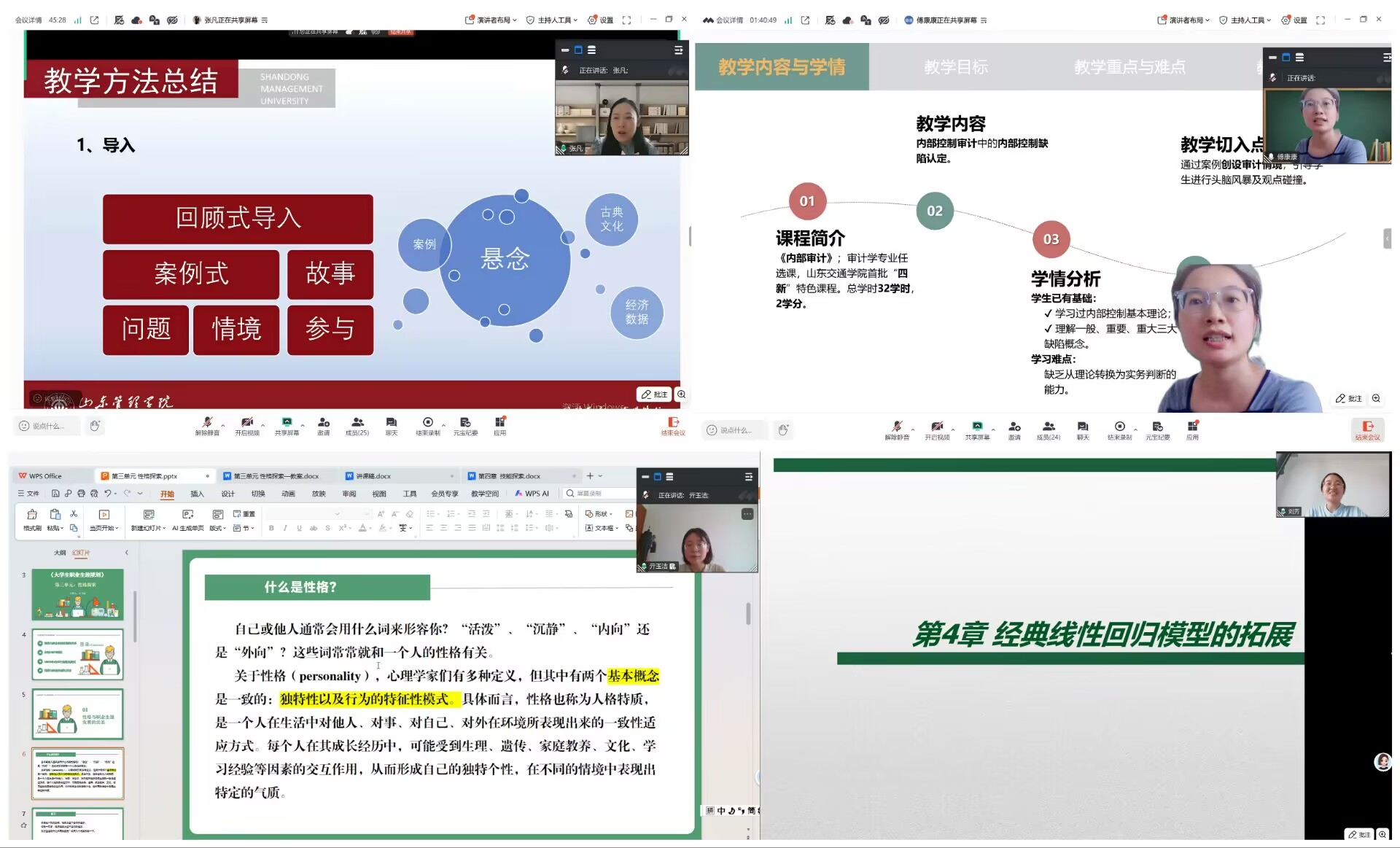Click the WPS undo arrow
This screenshot has height=848, width=1400.
coord(108,494)
